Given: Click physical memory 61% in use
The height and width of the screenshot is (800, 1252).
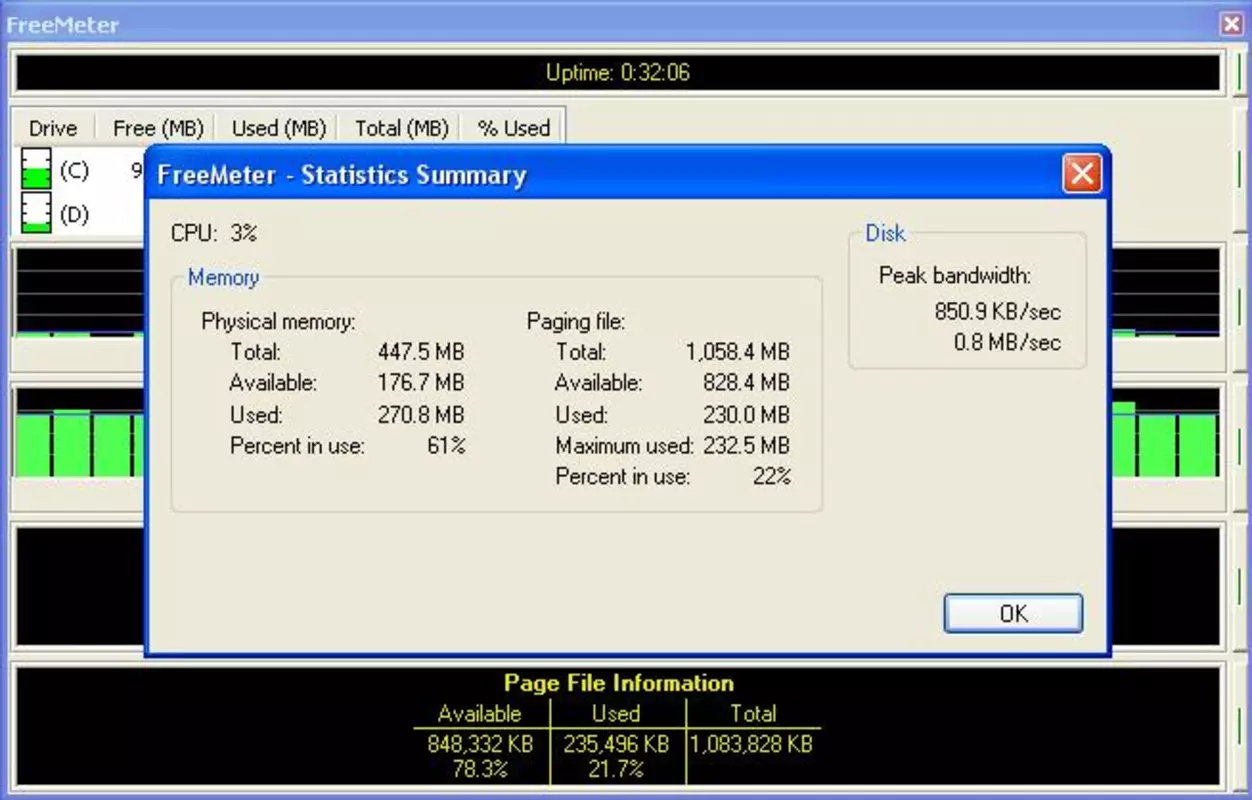Looking at the screenshot, I should coord(446,446).
